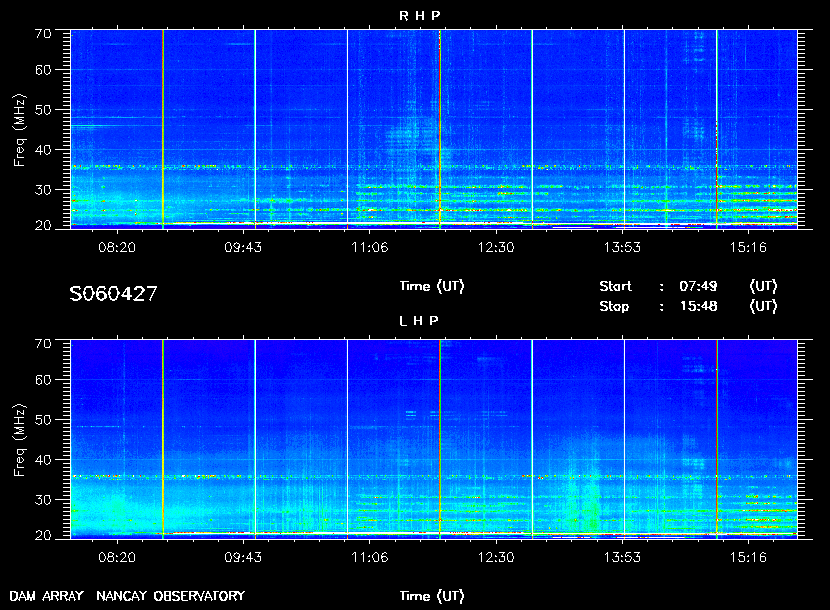Click the 11:06 time tick under LHP plot
Image resolution: width=830 pixels, height=610 pixels.
tap(369, 557)
